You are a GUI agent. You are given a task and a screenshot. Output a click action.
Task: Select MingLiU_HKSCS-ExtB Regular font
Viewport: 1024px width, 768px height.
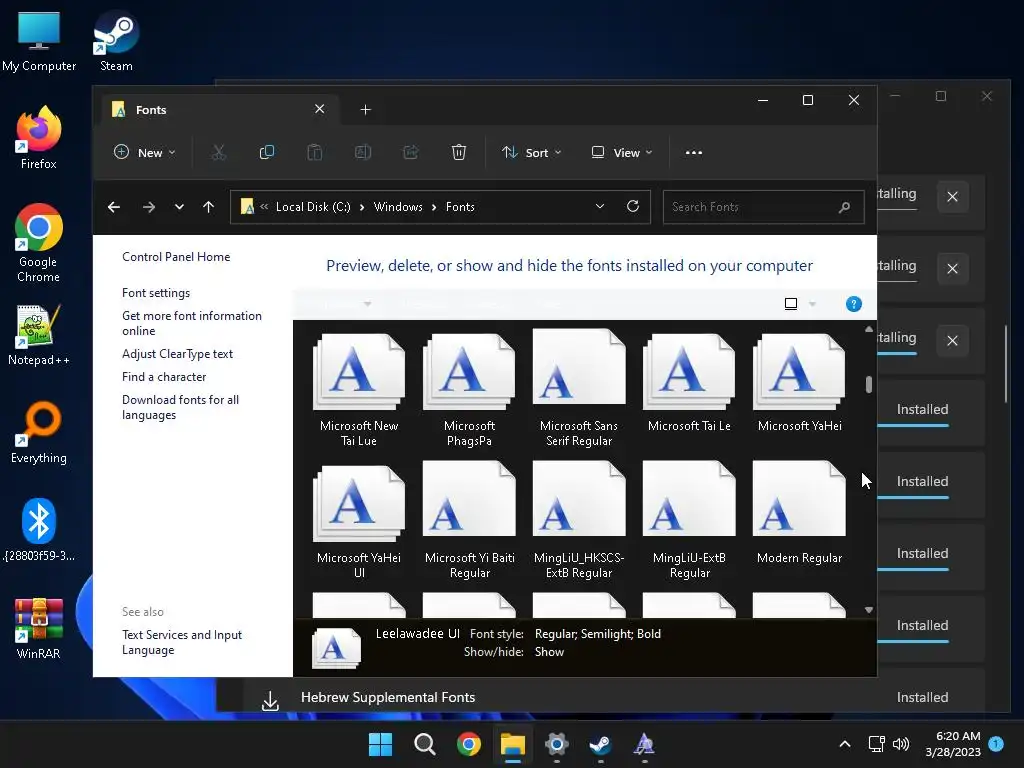pos(579,521)
